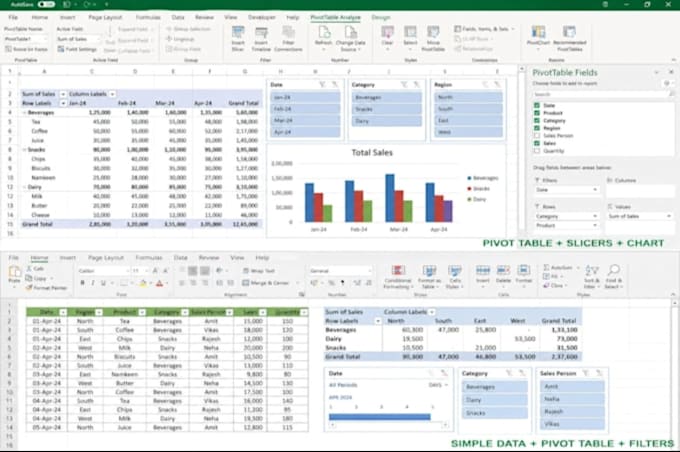Click the Search box in PivotTable Fields
Viewport: 680px width, 452px height.
point(603,94)
